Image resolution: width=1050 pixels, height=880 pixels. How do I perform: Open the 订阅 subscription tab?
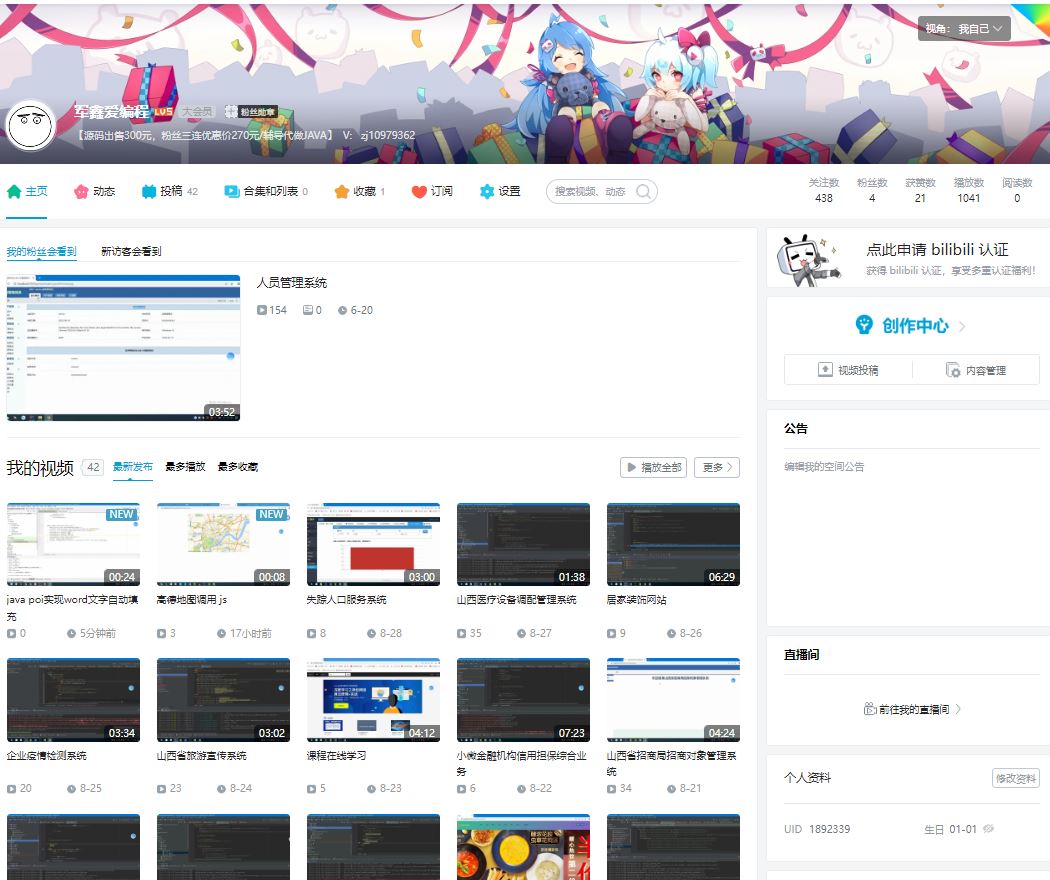point(432,192)
